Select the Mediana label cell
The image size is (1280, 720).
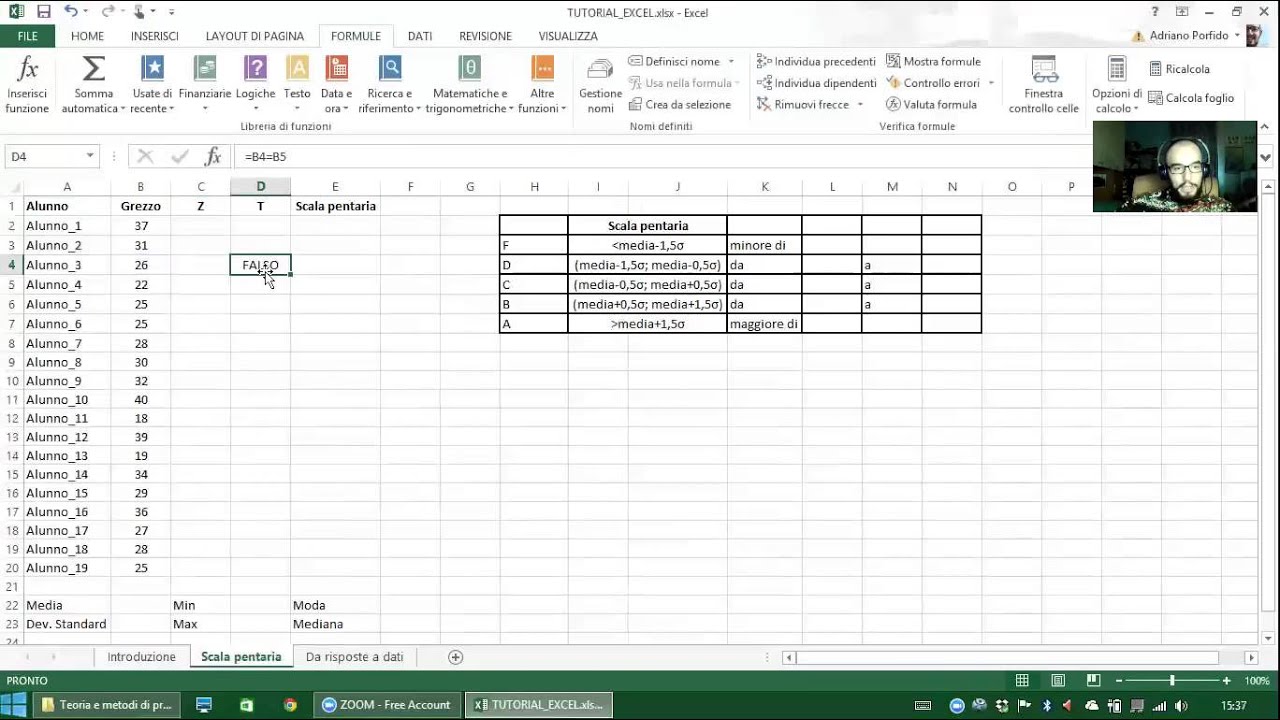[335, 624]
